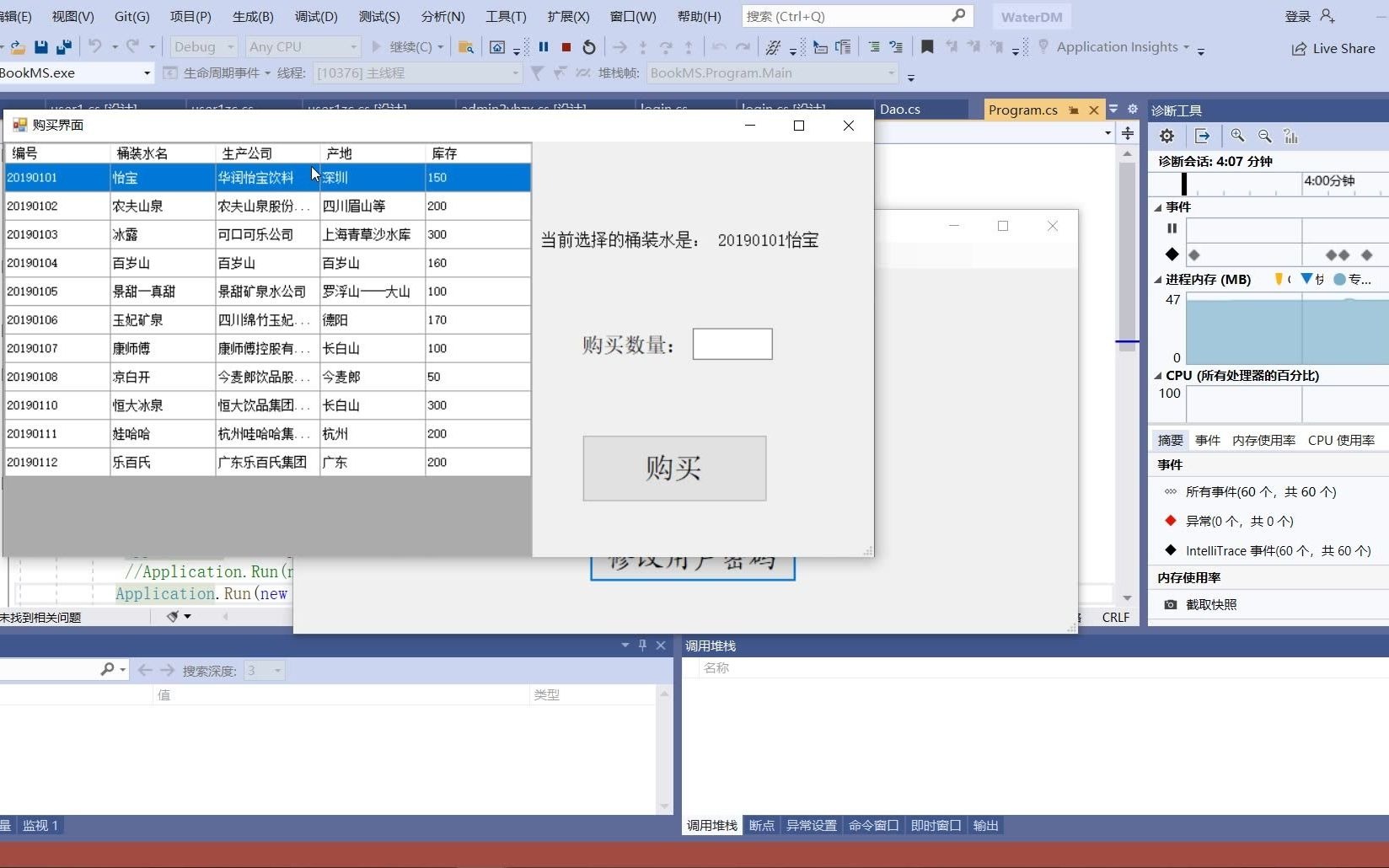Collapse the CPU section in diagnostics

1158,376
